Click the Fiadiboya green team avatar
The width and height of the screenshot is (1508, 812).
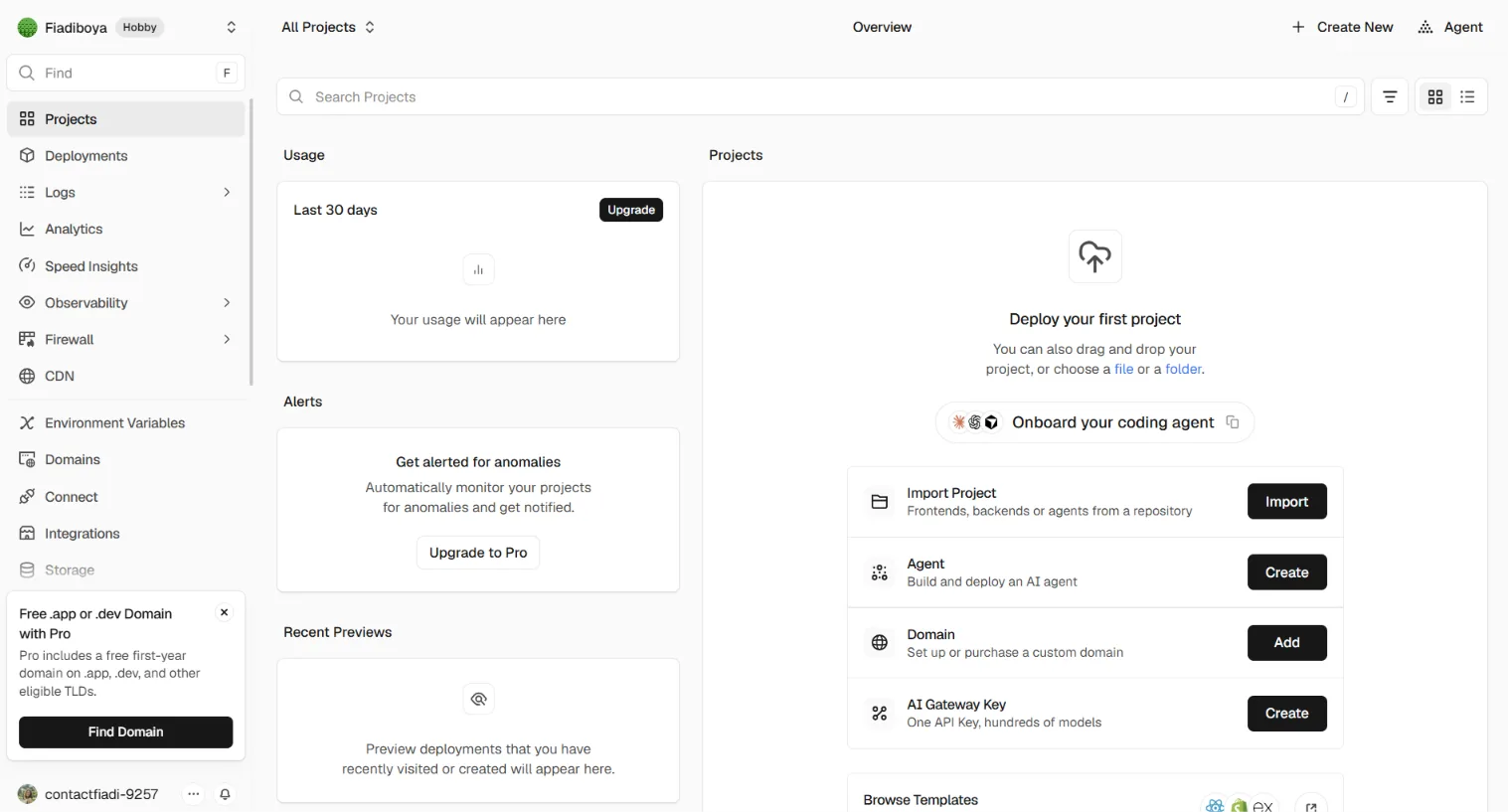(x=28, y=28)
